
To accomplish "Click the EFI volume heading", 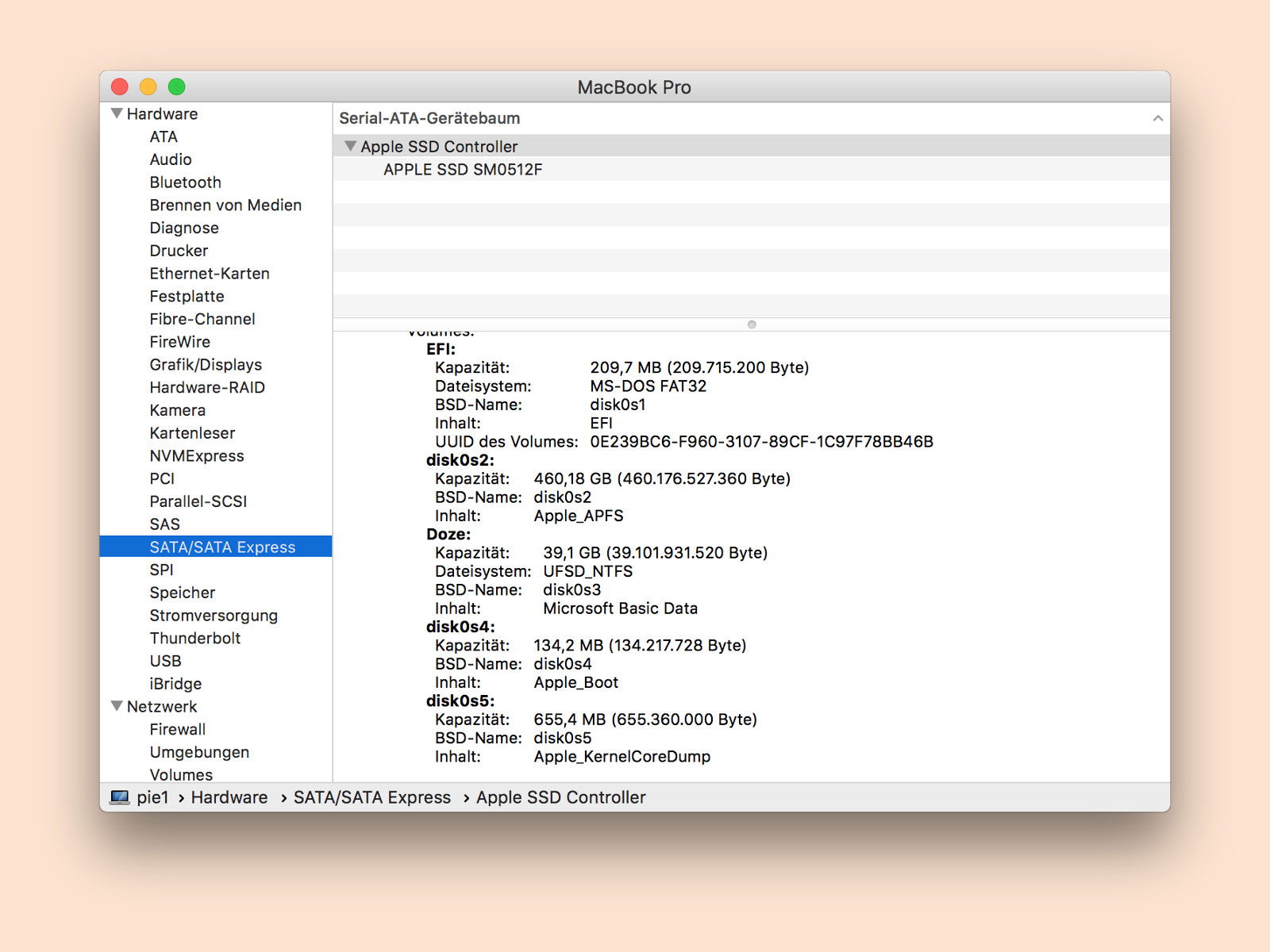I will (x=441, y=349).
